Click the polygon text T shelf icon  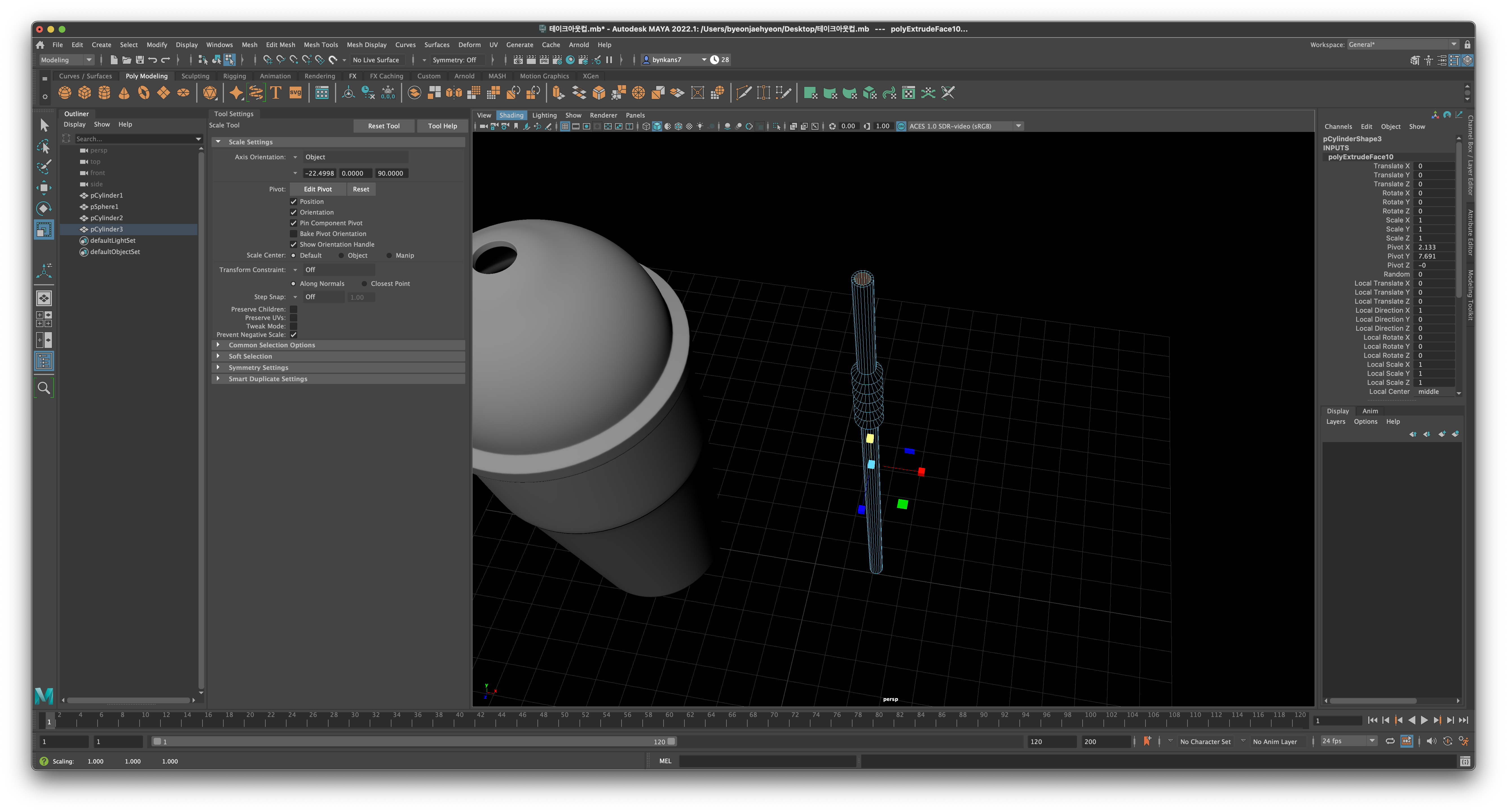coord(276,93)
